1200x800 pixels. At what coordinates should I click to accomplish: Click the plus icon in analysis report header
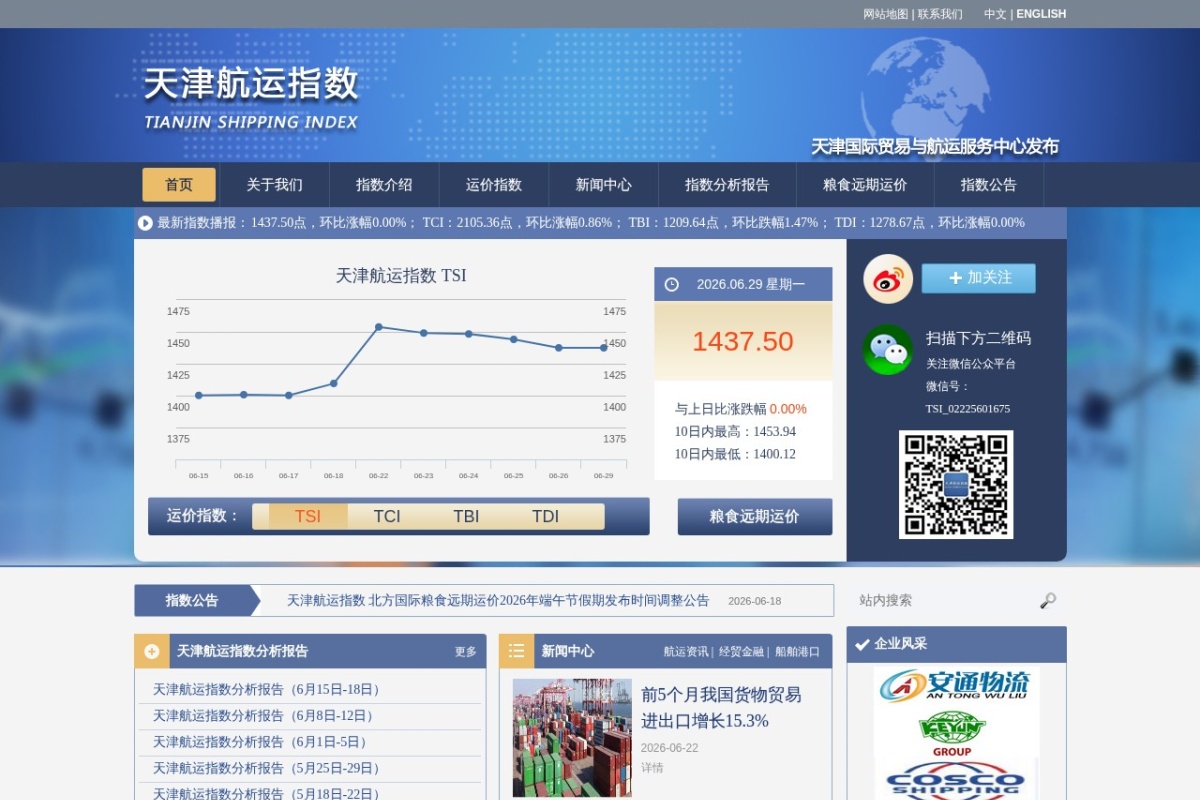coord(152,651)
